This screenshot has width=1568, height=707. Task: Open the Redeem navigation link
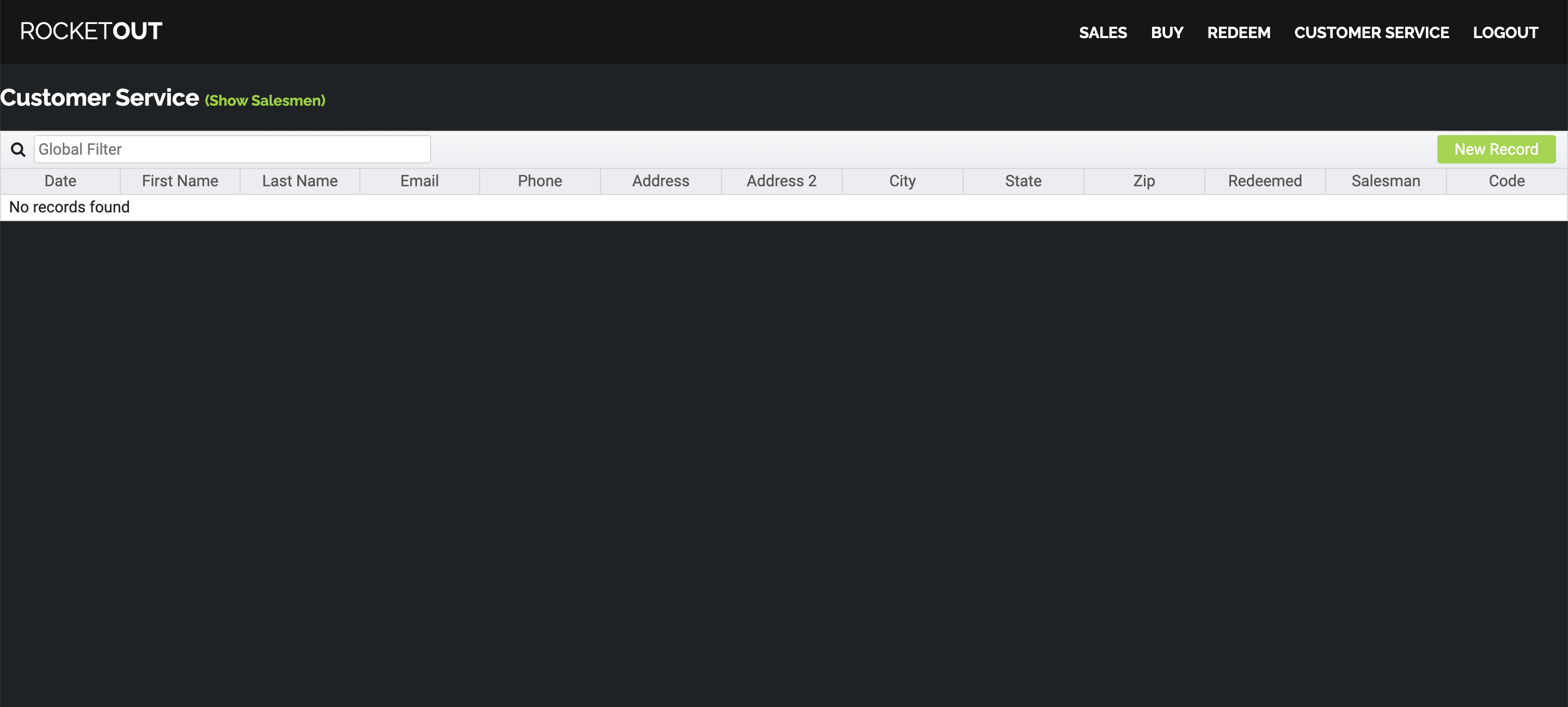1238,32
